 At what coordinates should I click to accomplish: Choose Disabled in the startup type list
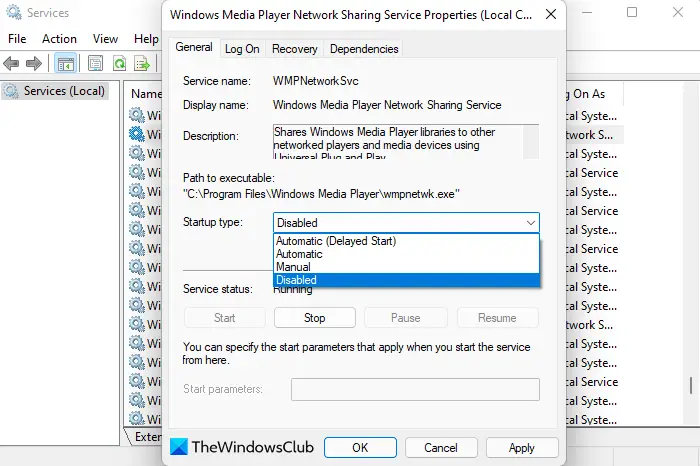406,280
